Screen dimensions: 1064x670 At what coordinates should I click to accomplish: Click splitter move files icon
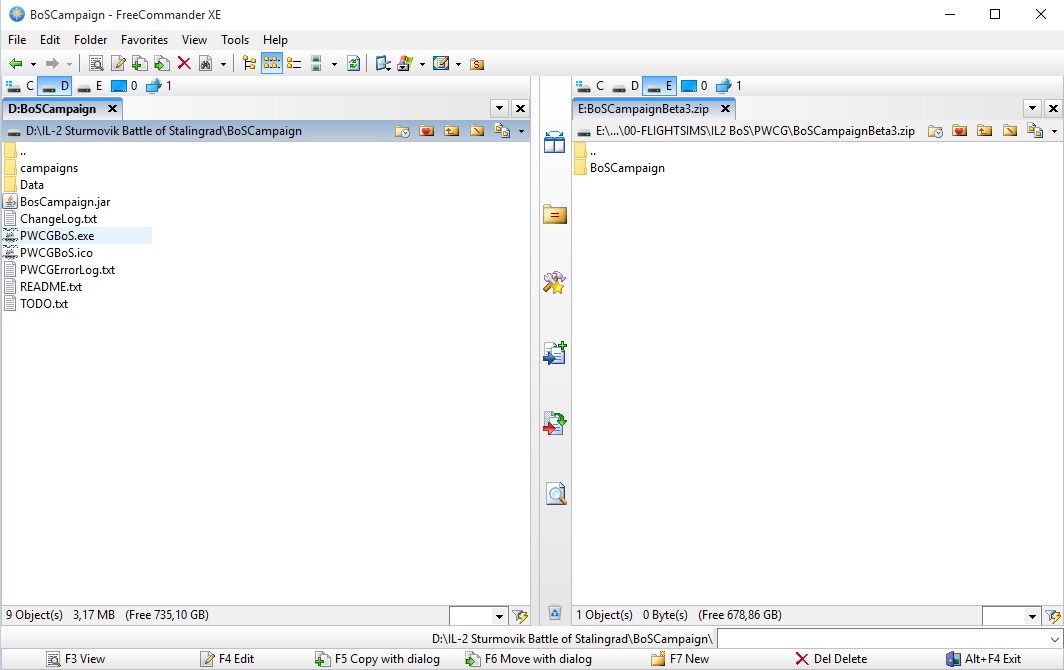554,424
